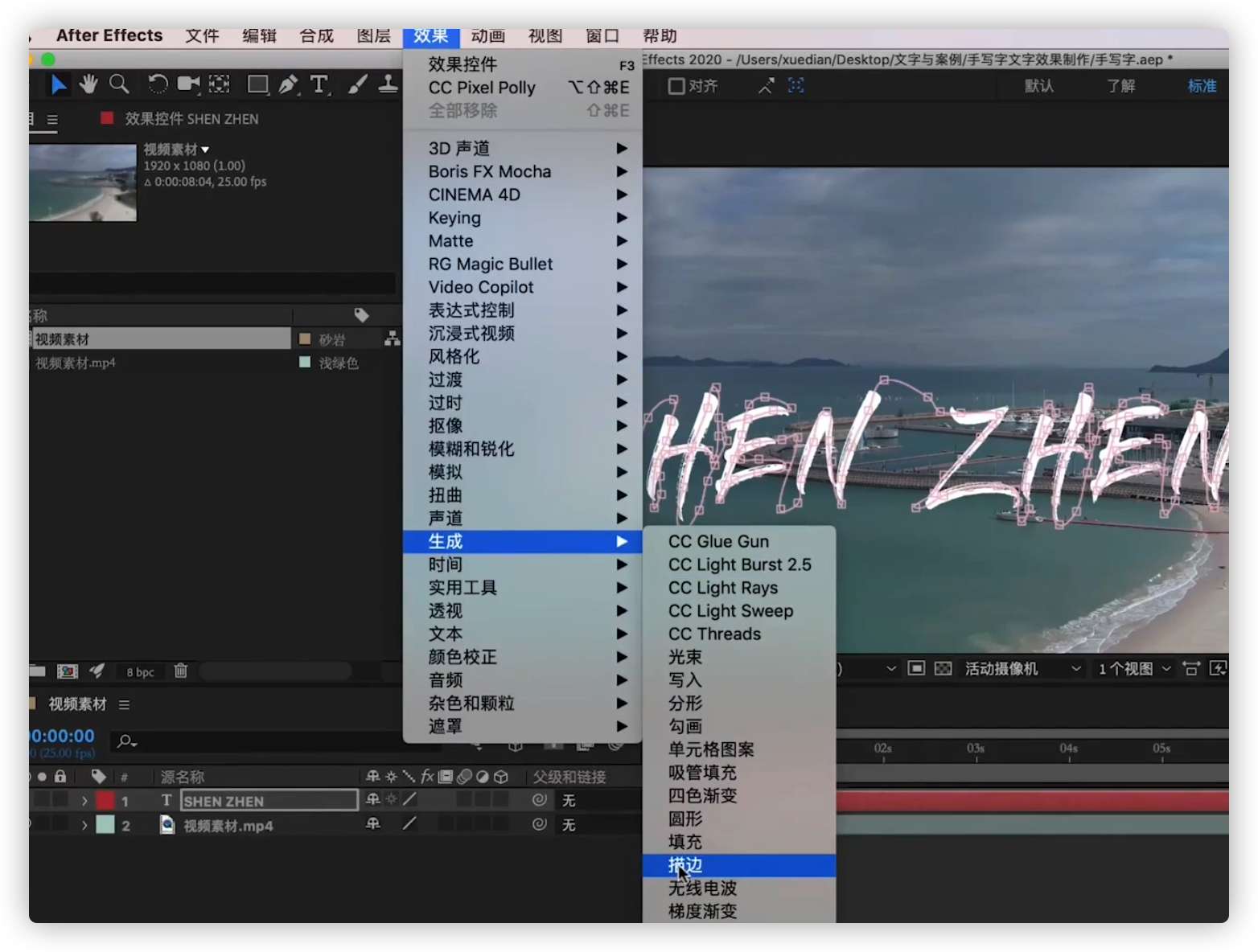
Task: Select the Rotation tool
Action: [x=158, y=84]
